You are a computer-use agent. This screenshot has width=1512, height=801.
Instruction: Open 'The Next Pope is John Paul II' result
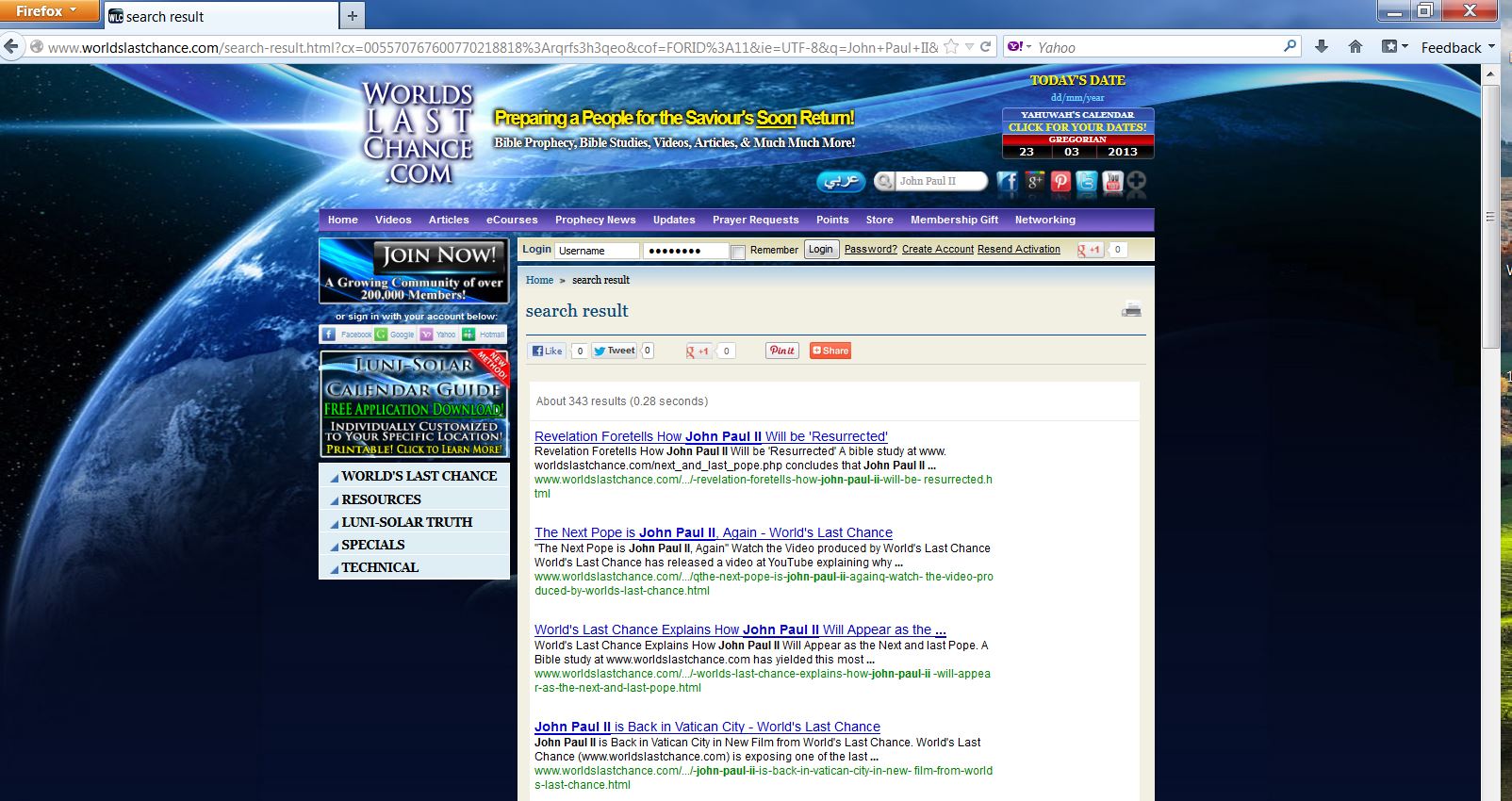714,532
